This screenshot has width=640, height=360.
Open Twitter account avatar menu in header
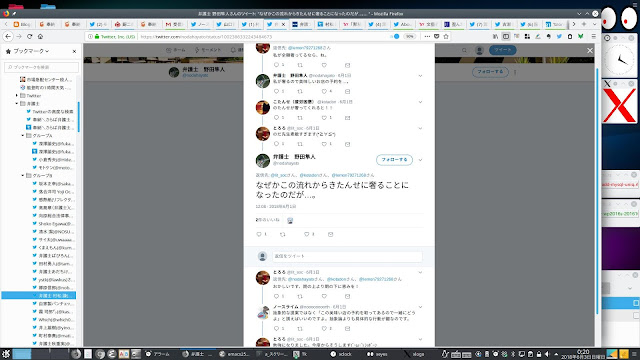pyautogui.click(x=479, y=50)
